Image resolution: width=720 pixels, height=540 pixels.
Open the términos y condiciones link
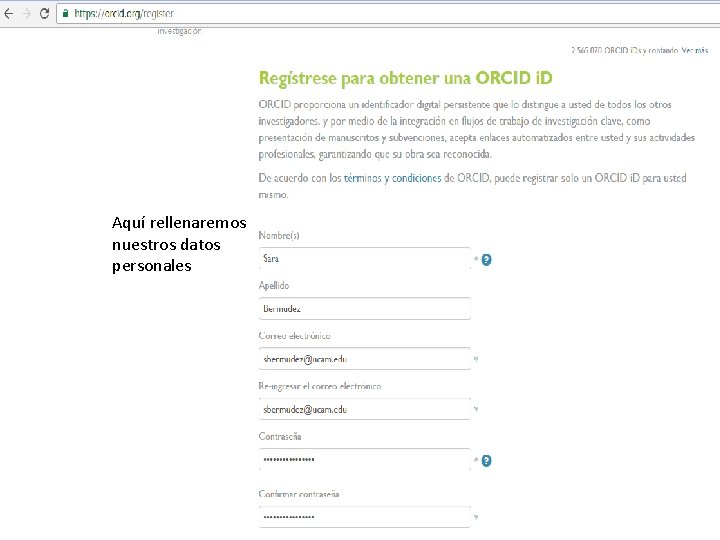(x=392, y=178)
